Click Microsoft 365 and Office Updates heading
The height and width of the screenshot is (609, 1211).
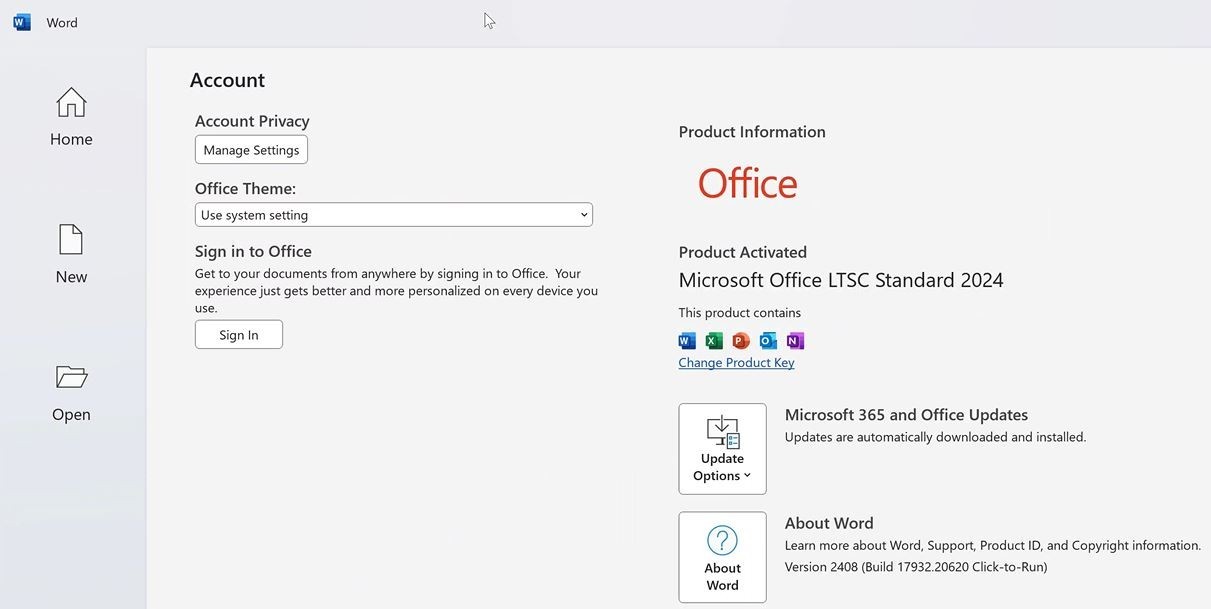[906, 415]
